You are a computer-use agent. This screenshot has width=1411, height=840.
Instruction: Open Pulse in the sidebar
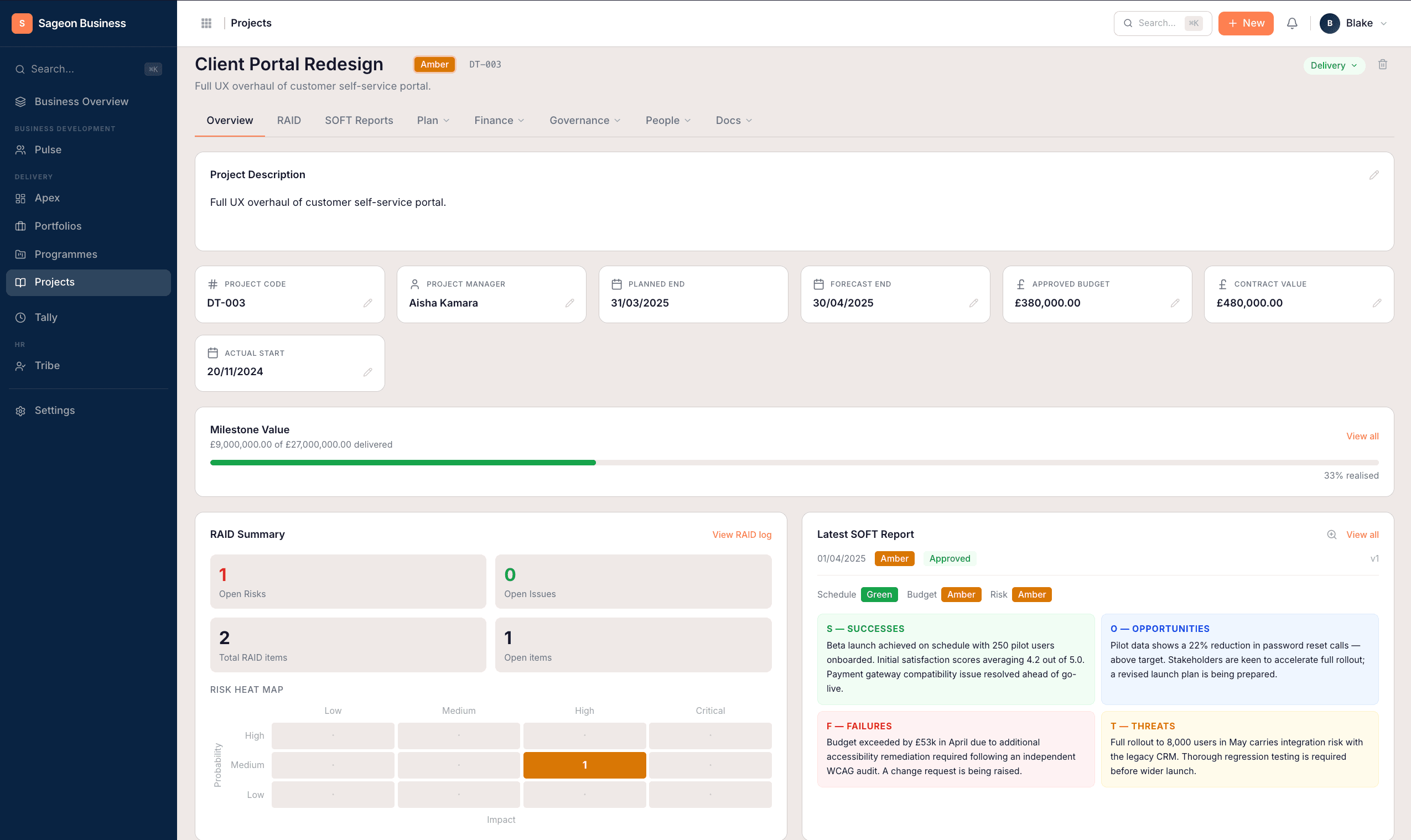pyautogui.click(x=89, y=150)
